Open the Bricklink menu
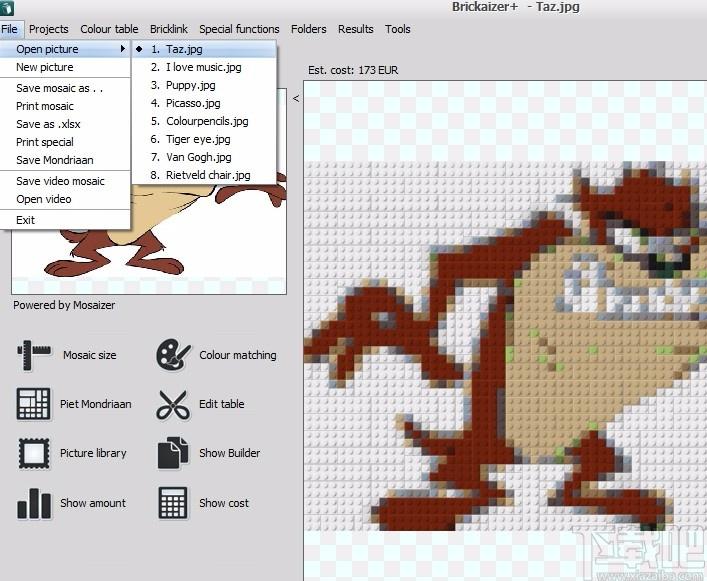The width and height of the screenshot is (707, 581). tap(169, 29)
